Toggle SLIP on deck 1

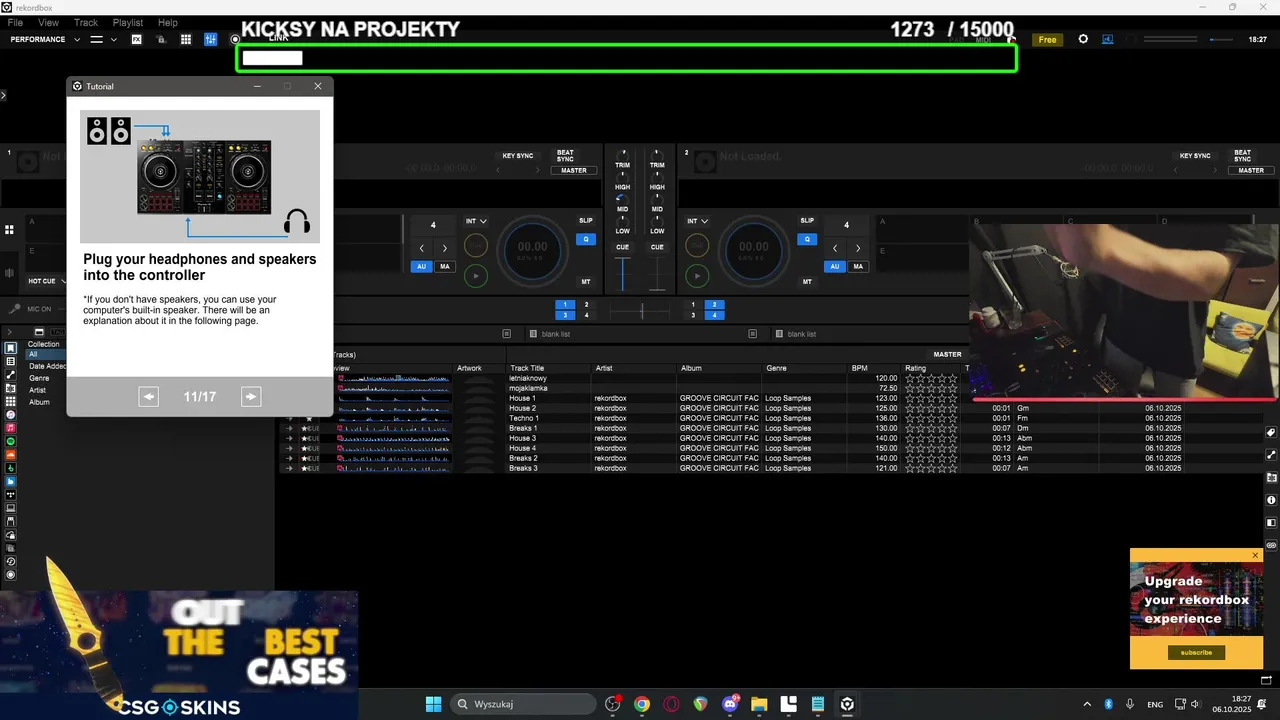click(x=585, y=220)
